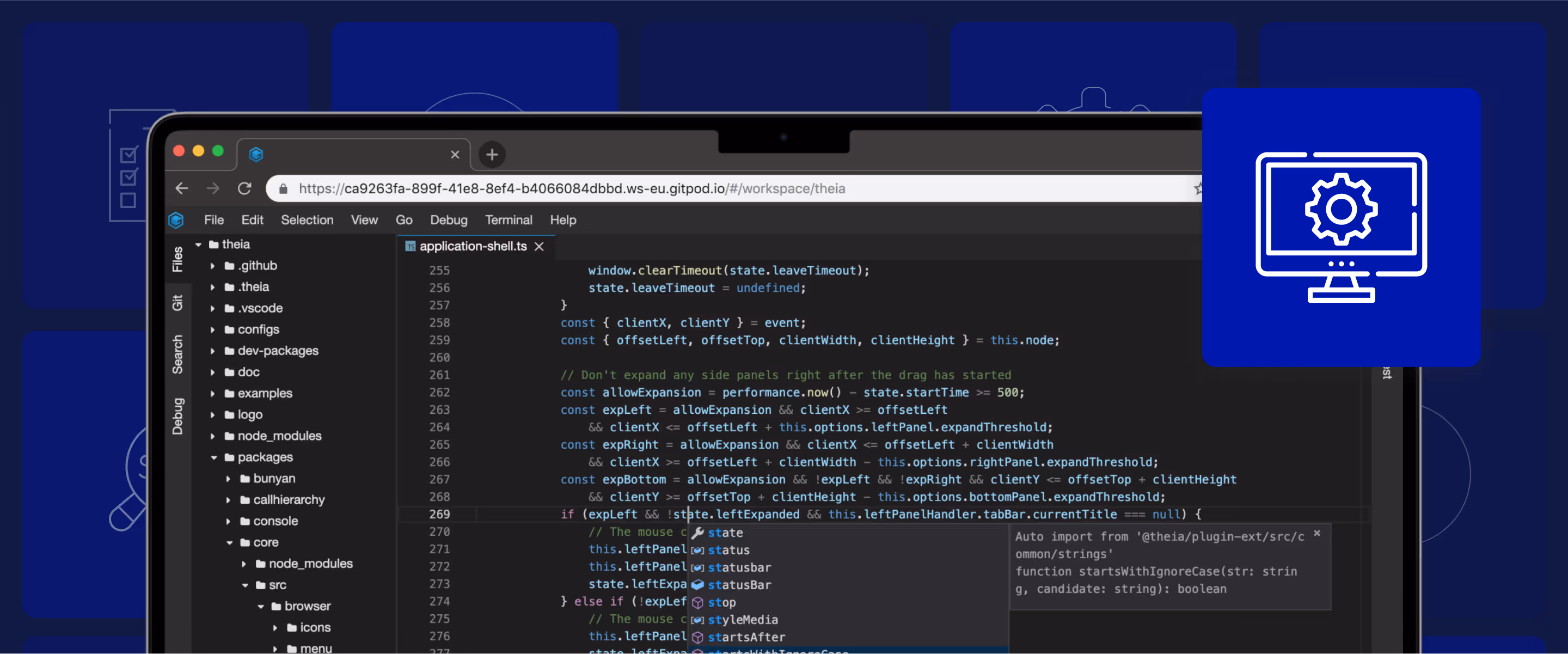Click the browser back arrow
Image resolution: width=1568 pixels, height=654 pixels.
(x=181, y=188)
